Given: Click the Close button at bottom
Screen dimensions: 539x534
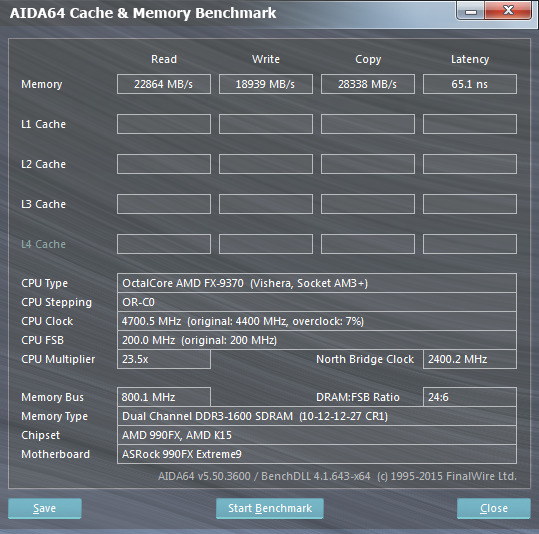Looking at the screenshot, I should pos(494,508).
